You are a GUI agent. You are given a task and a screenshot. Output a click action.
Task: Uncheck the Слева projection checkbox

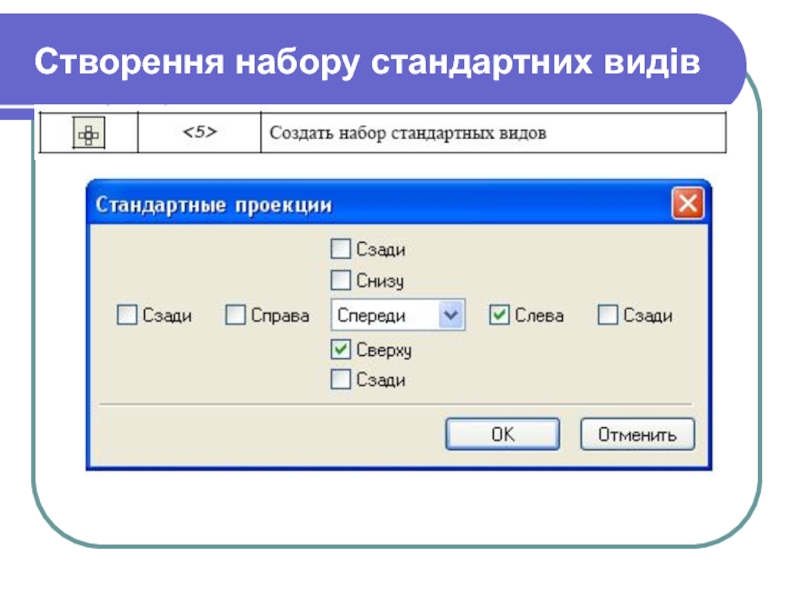click(499, 316)
